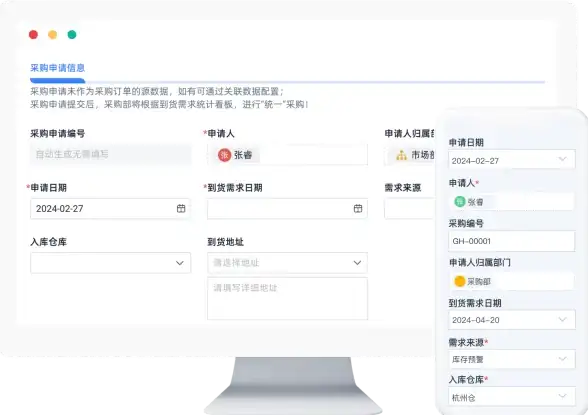588x415 pixels.
Task: Click the empty 到货需求日期 date field
Action: pyautogui.click(x=287, y=208)
